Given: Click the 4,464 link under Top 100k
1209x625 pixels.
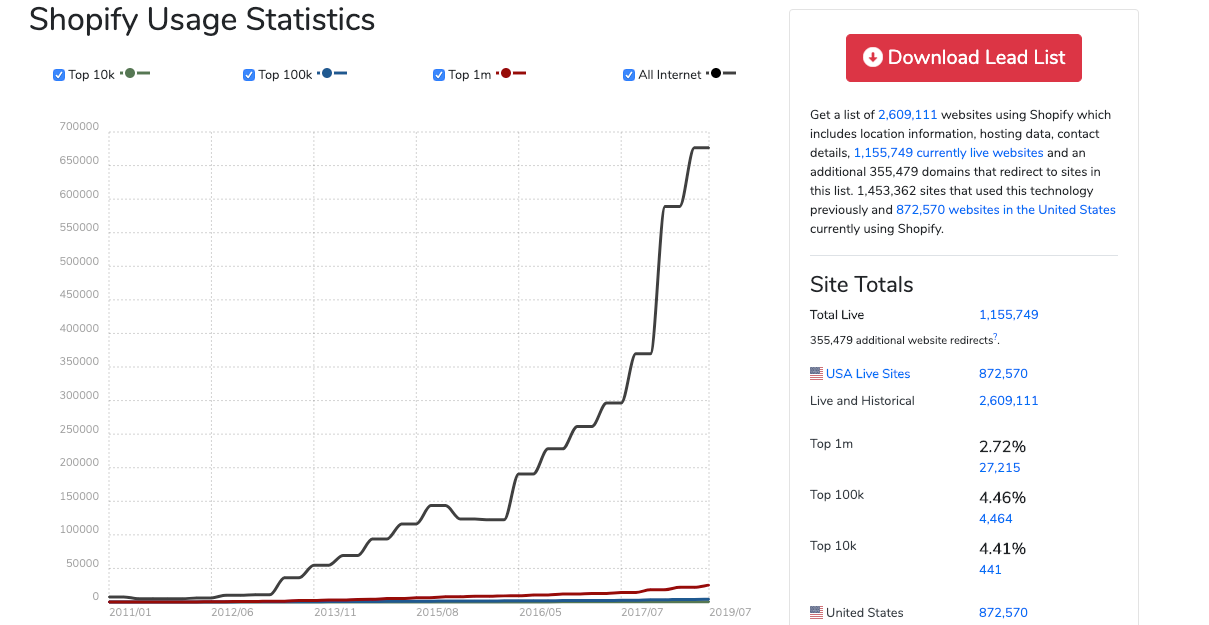Looking at the screenshot, I should tap(996, 518).
